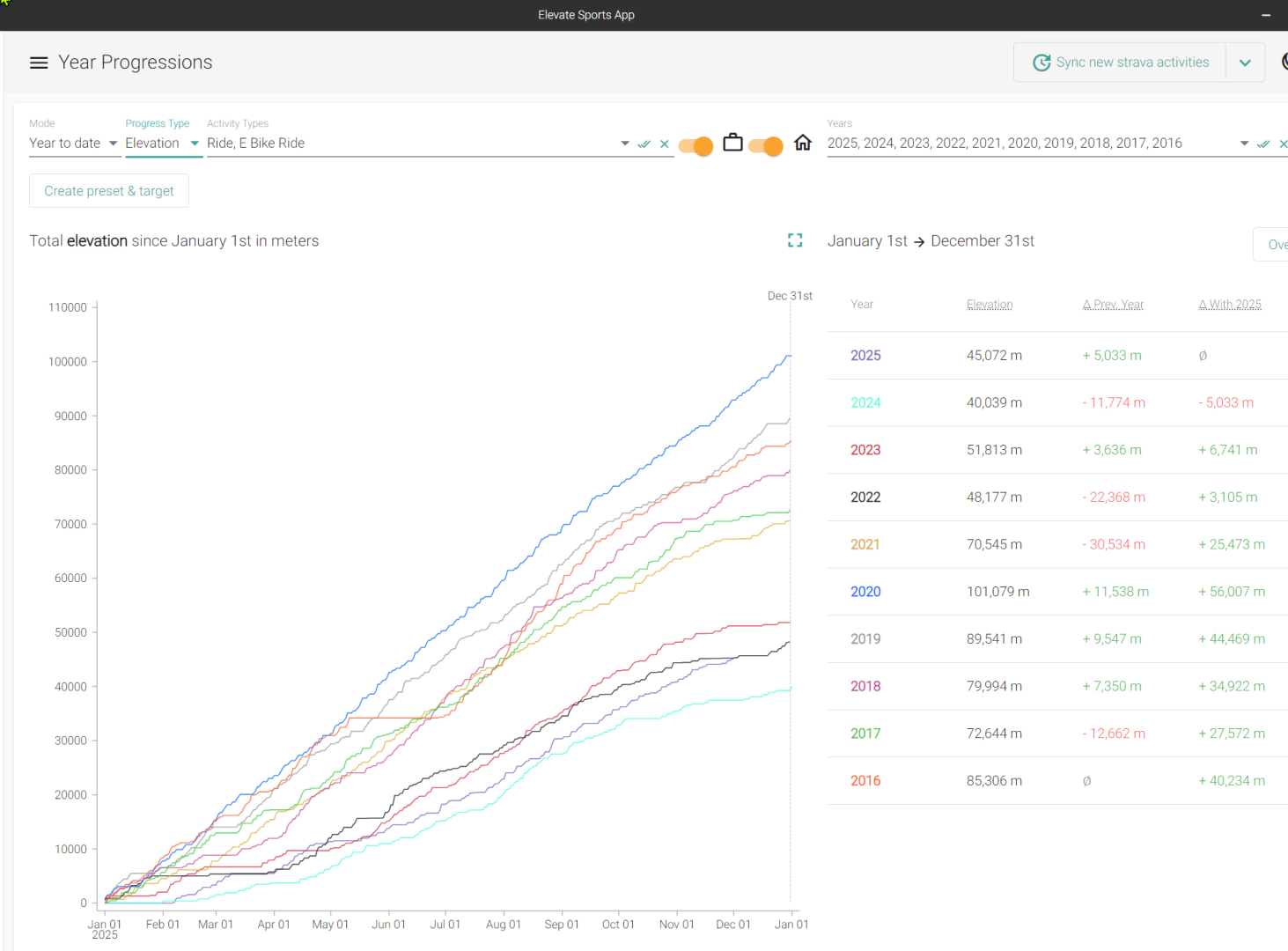Toggle the indoor rides switch

click(x=766, y=146)
